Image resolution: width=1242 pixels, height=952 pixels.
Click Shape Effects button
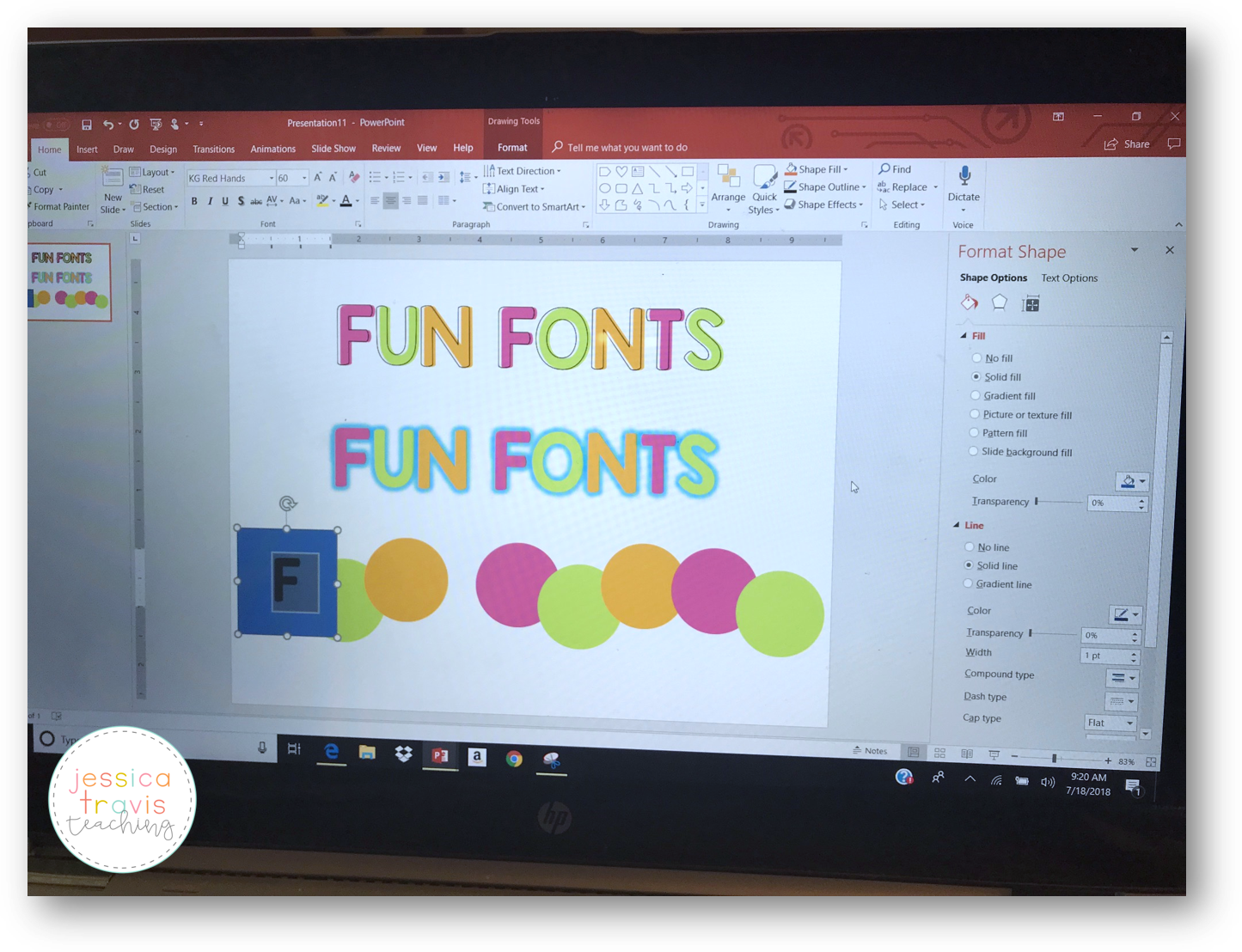(x=823, y=204)
